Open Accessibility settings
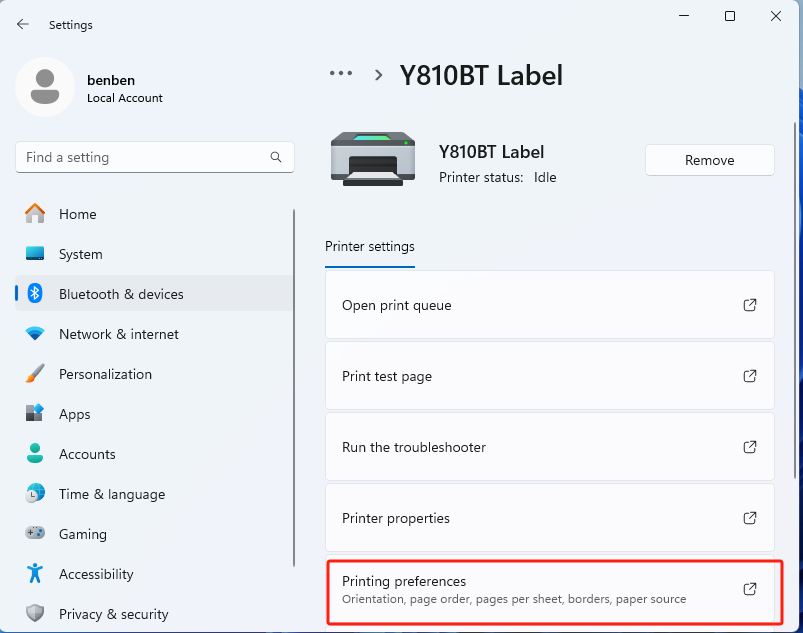The image size is (803, 633). 154,574
